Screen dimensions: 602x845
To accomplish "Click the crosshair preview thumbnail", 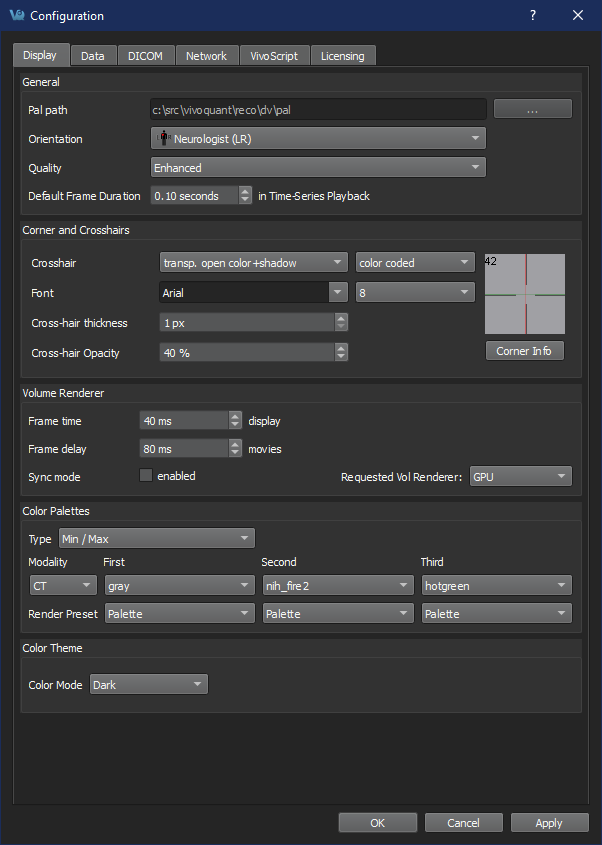I will coord(524,295).
